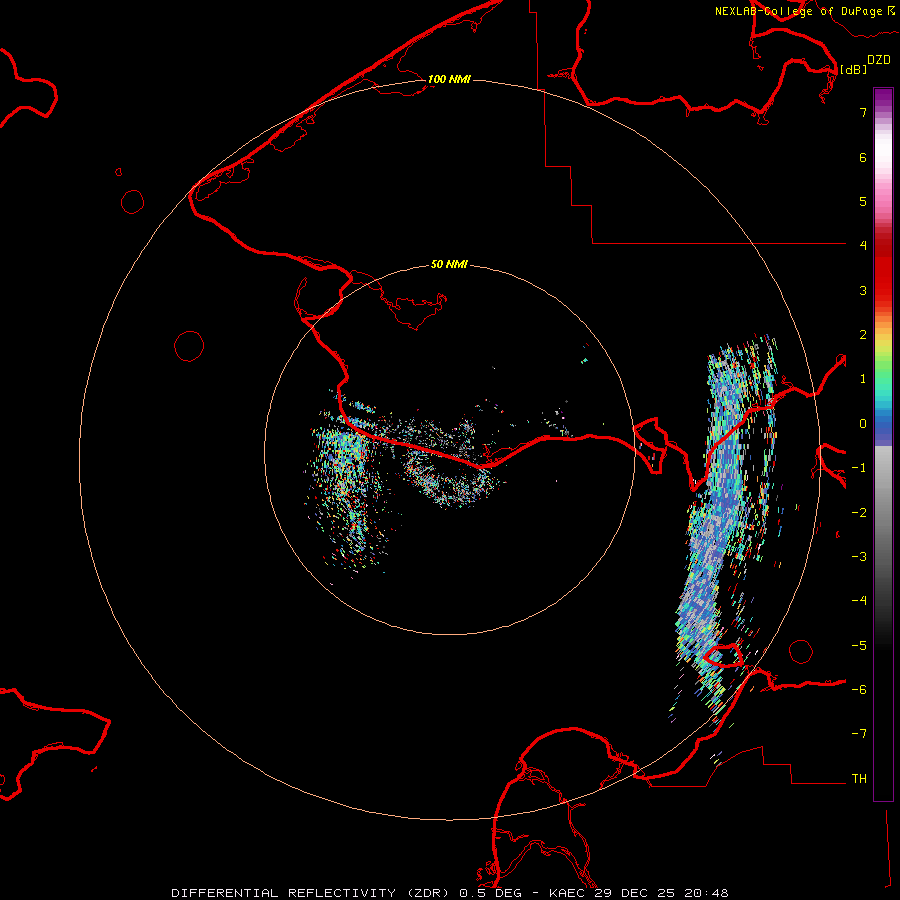Click the "3" value on the dB scale
The image size is (900, 900).
[863, 290]
